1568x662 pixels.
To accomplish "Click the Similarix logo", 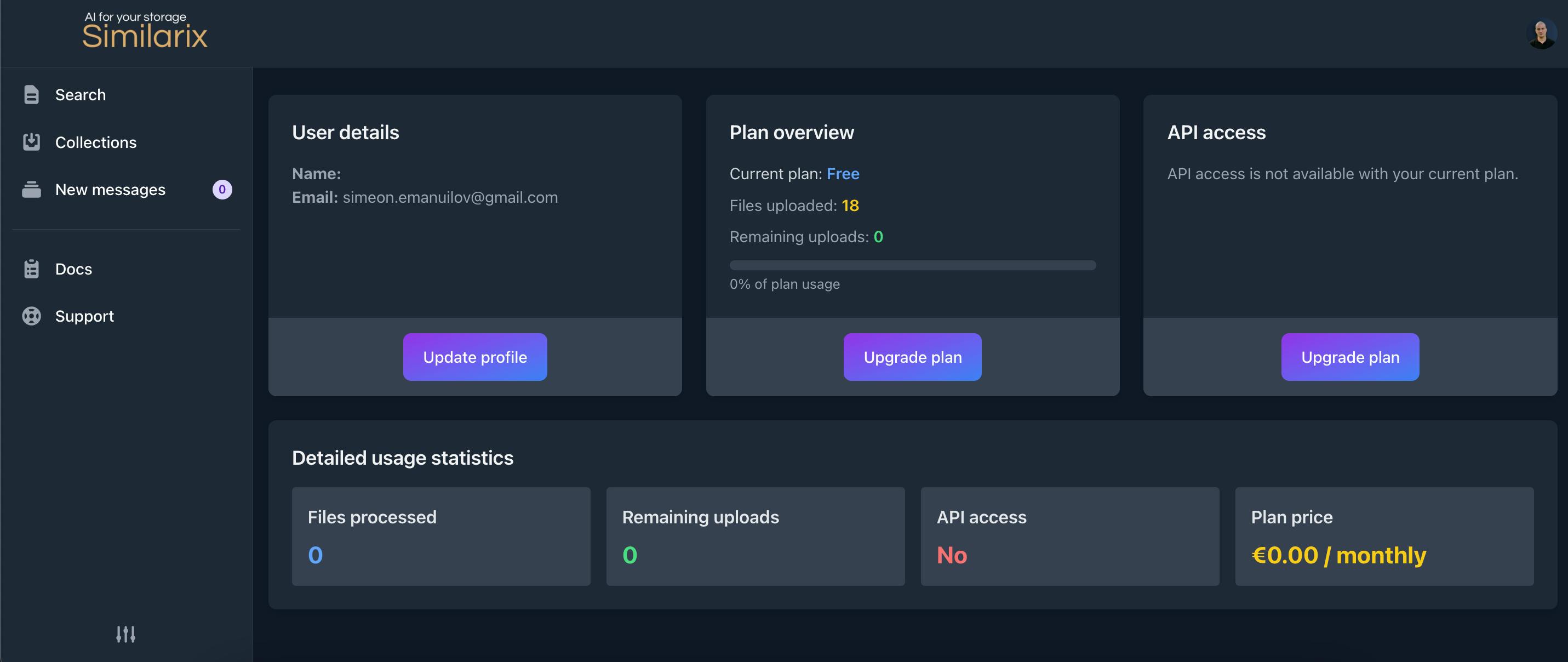I will pyautogui.click(x=145, y=30).
